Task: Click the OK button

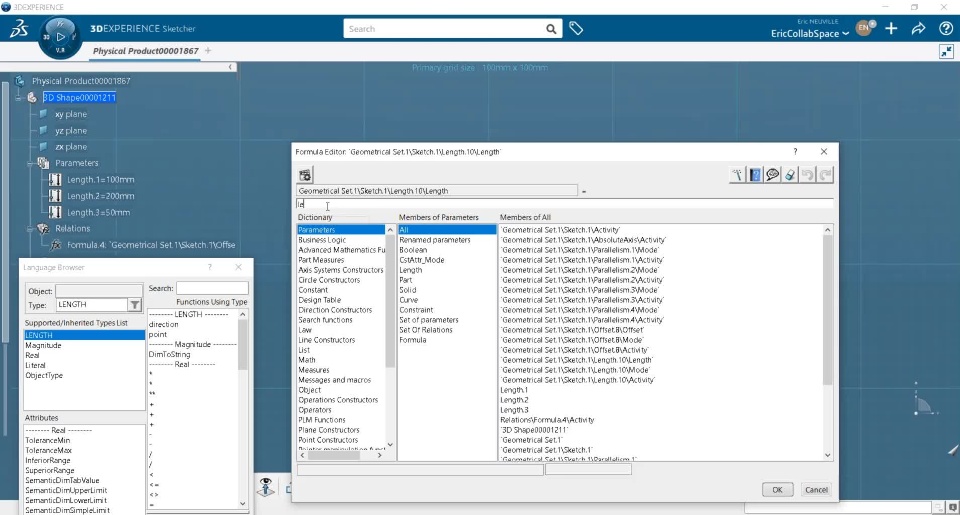Action: pyautogui.click(x=778, y=489)
